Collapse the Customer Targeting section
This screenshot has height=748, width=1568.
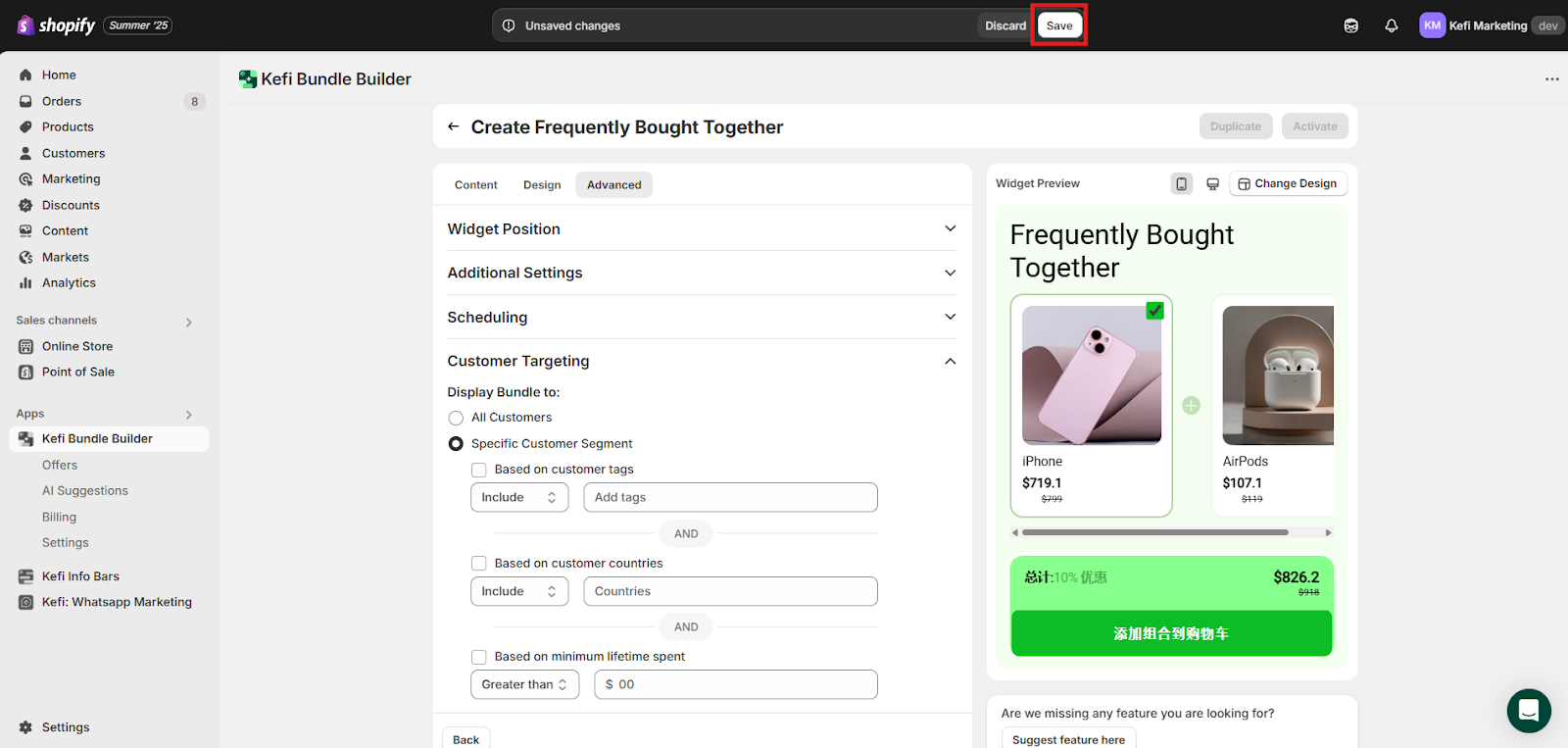(x=949, y=361)
